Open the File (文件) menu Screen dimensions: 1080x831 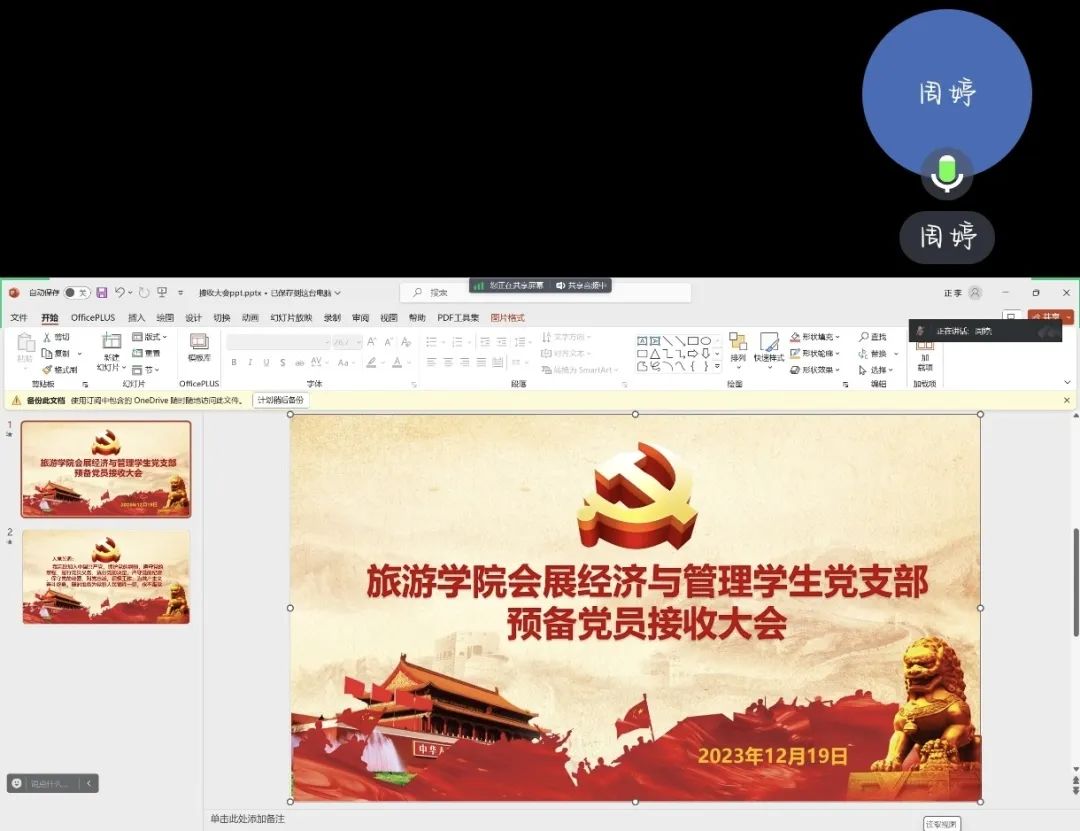[19, 318]
